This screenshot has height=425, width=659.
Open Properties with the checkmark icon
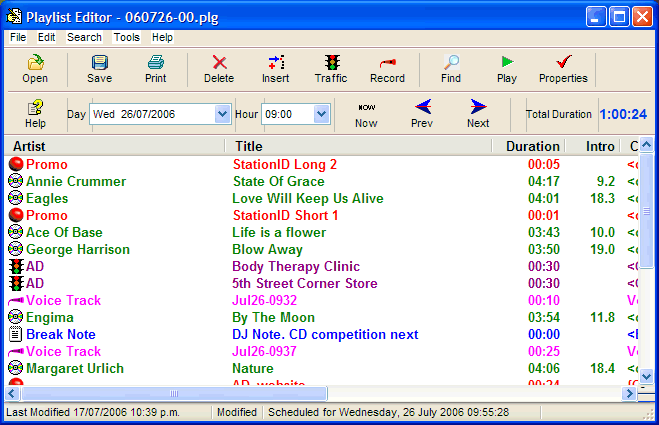tap(563, 62)
